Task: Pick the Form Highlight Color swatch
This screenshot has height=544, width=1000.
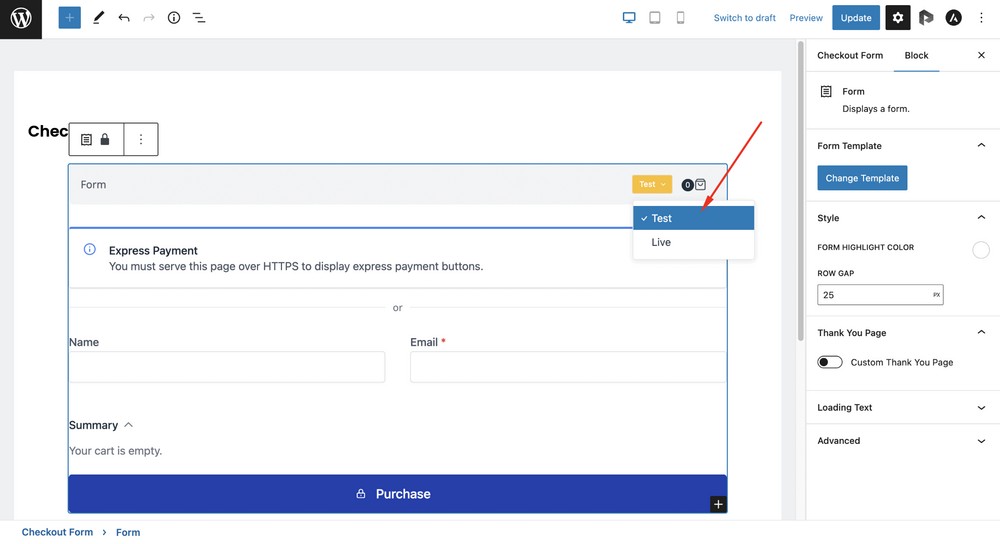Action: click(981, 250)
